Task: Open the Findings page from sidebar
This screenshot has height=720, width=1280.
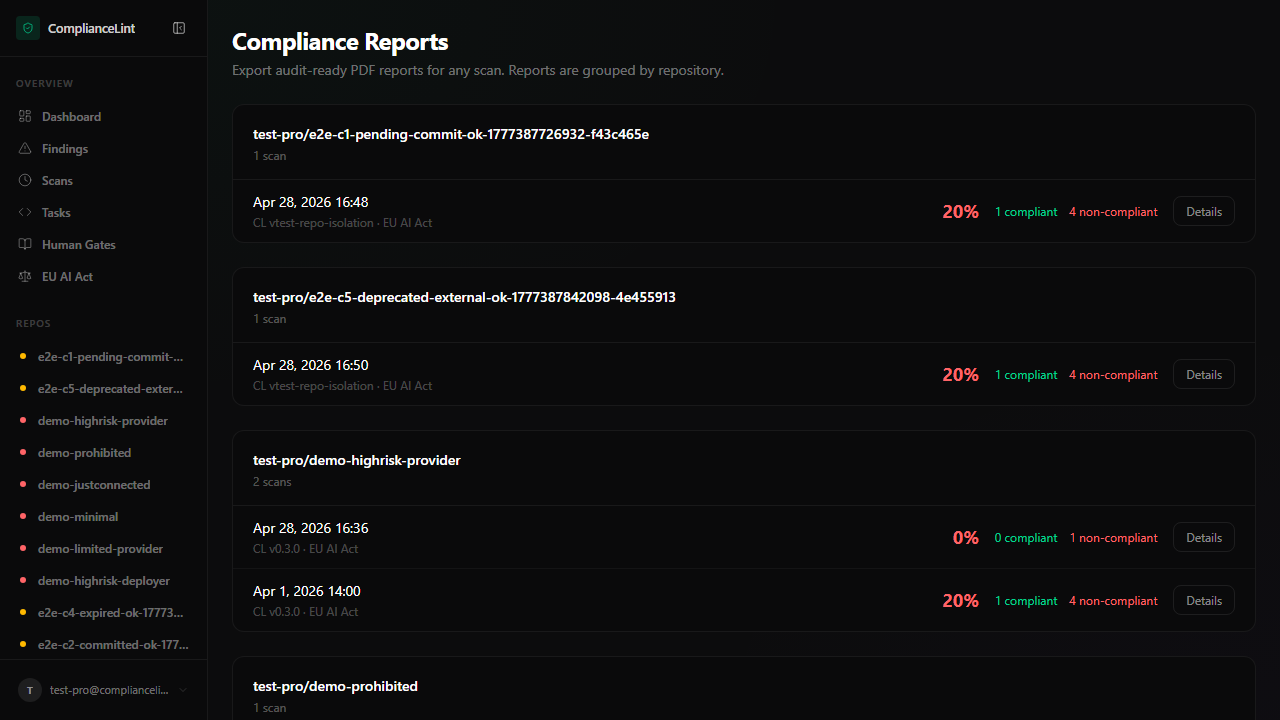Action: [x=65, y=149]
